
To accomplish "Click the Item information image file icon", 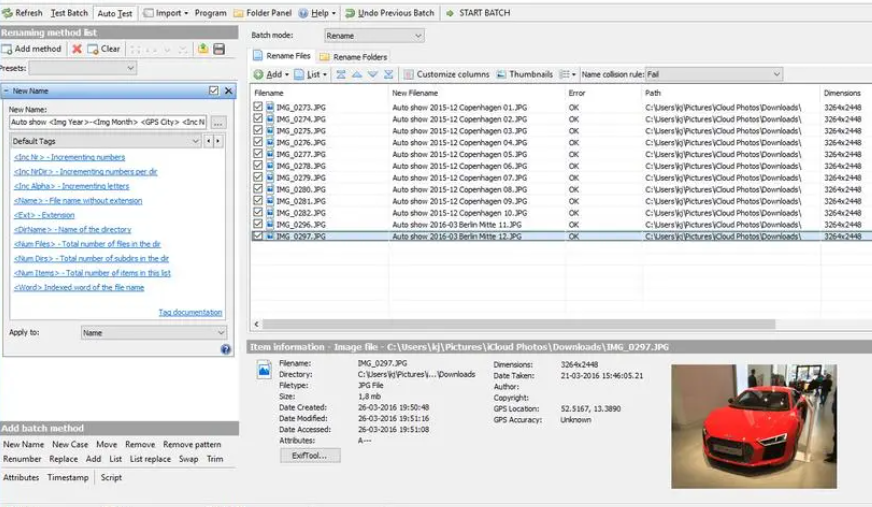I will 264,370.
